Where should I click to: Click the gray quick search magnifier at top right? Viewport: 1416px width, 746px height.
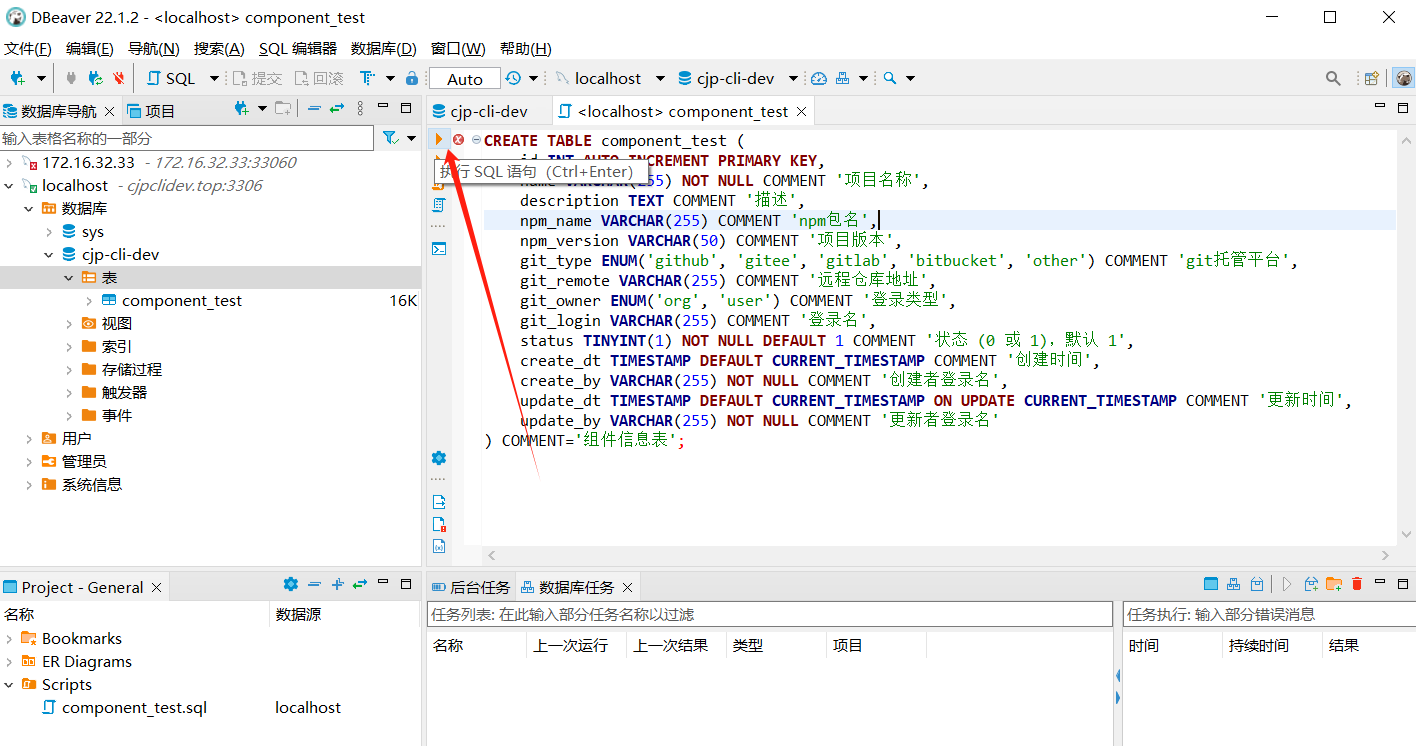click(x=1333, y=78)
